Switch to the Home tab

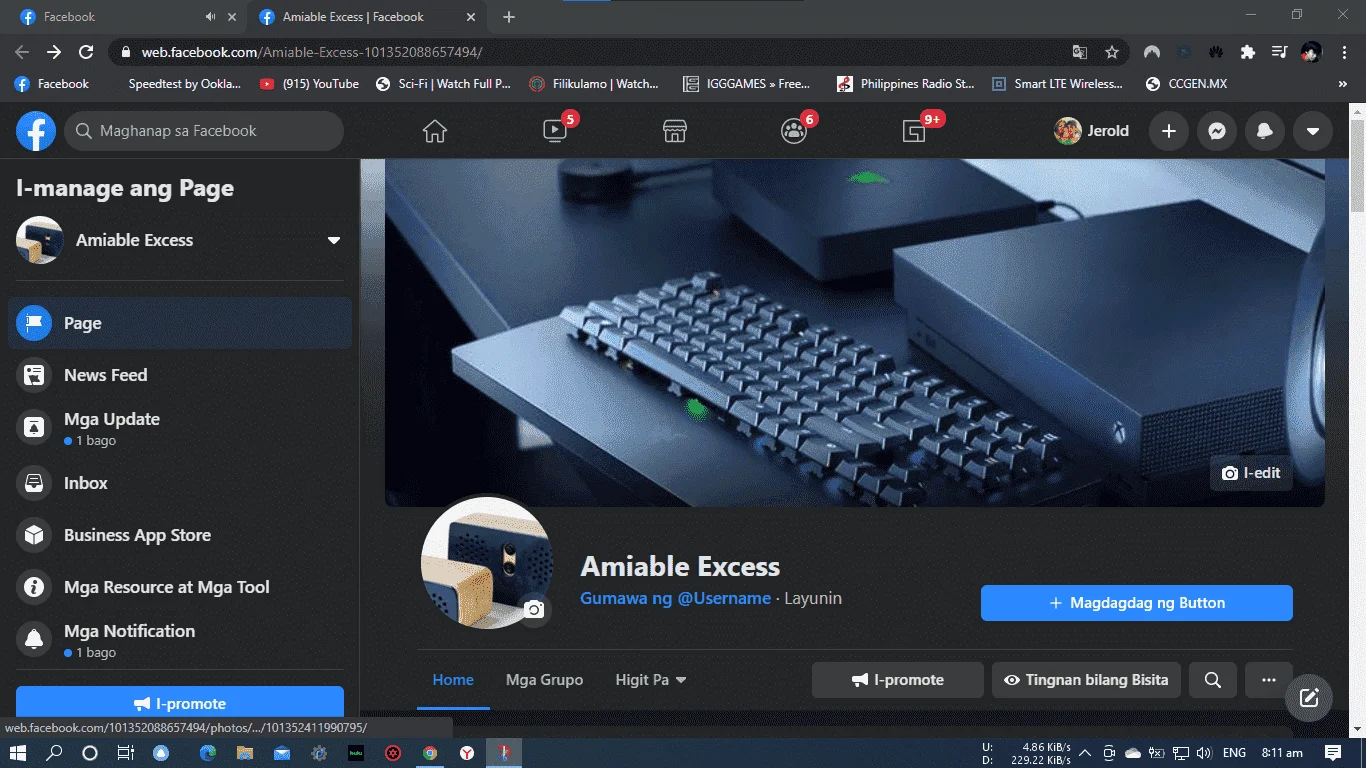pos(453,680)
